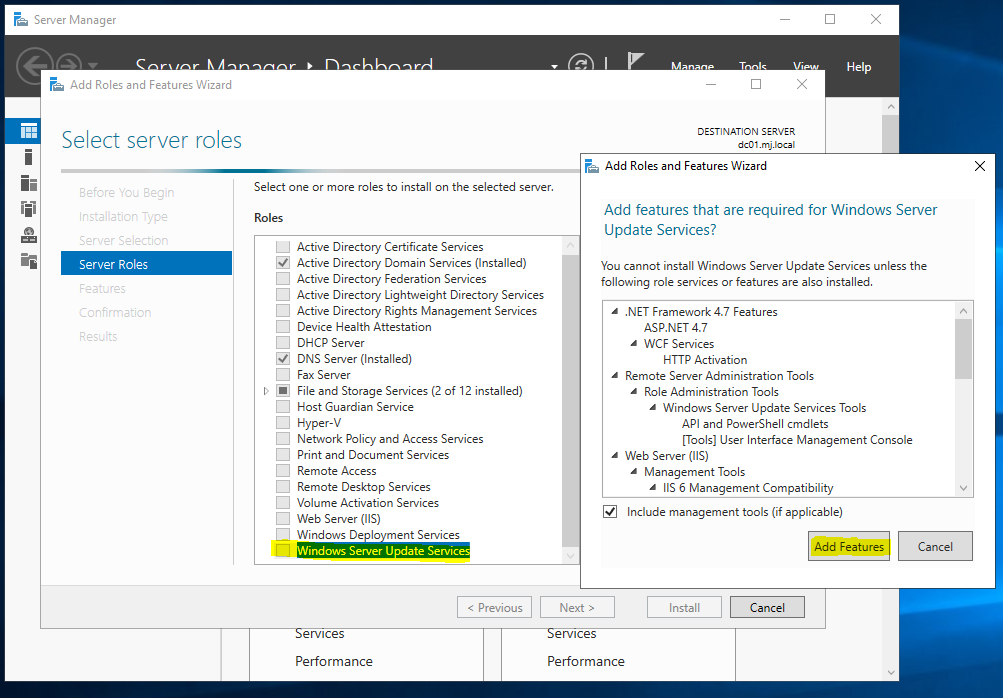Image resolution: width=1003 pixels, height=698 pixels.
Task: Click the wizard's Next button
Action: pyautogui.click(x=577, y=608)
